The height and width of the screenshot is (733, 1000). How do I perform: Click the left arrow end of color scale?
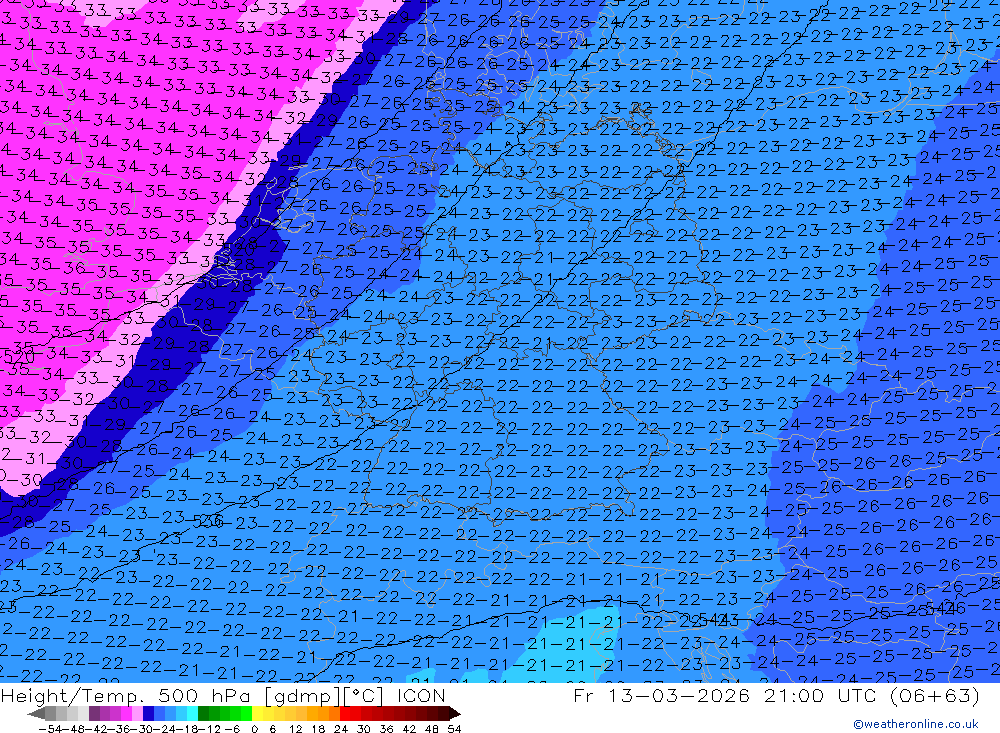click(x=36, y=713)
